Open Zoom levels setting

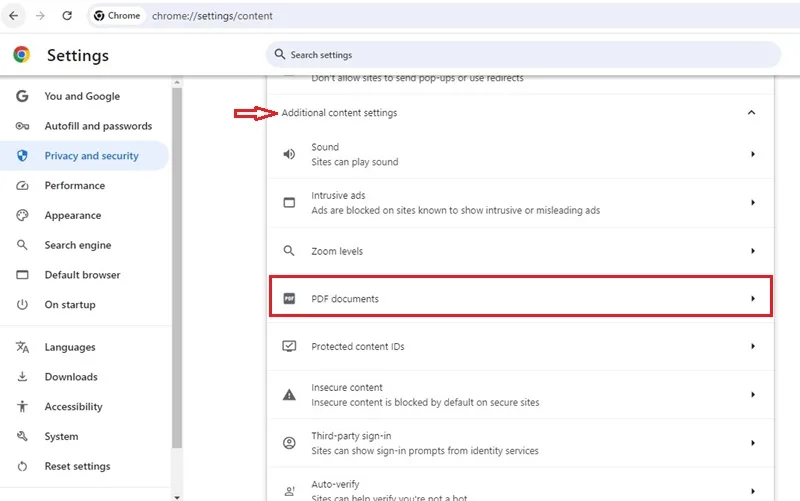click(x=520, y=251)
